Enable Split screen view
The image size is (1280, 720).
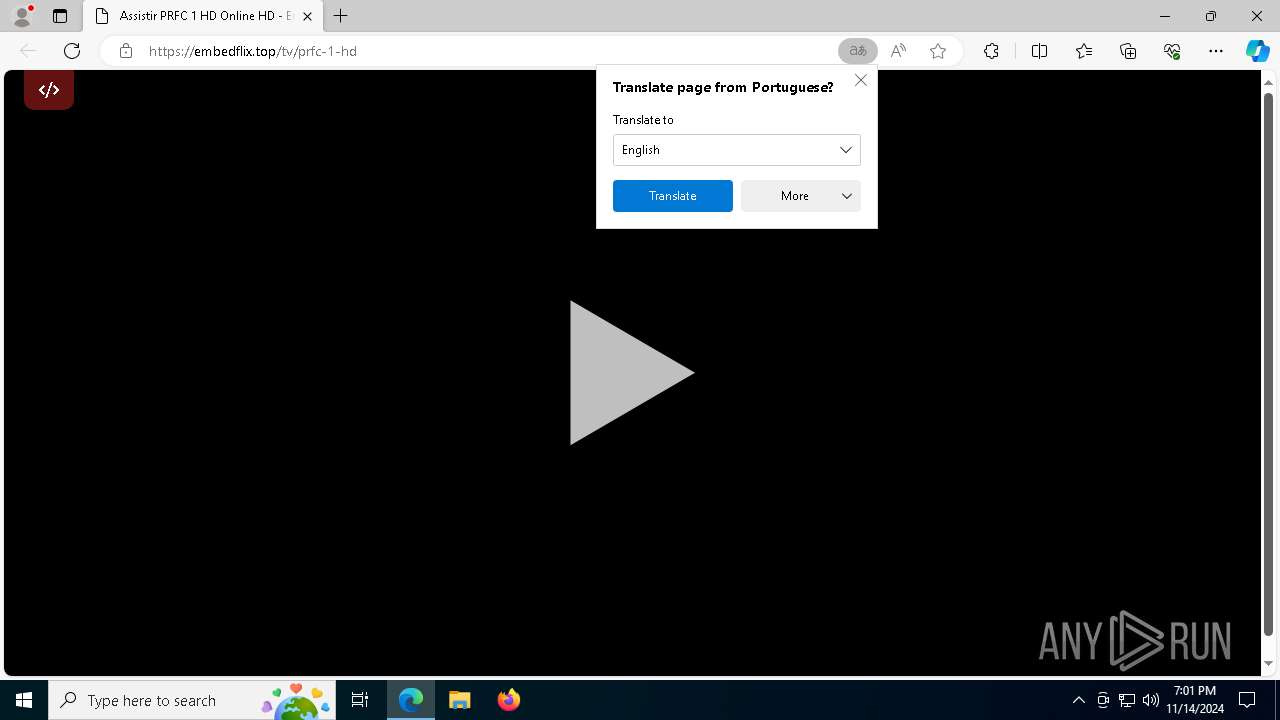click(1039, 51)
